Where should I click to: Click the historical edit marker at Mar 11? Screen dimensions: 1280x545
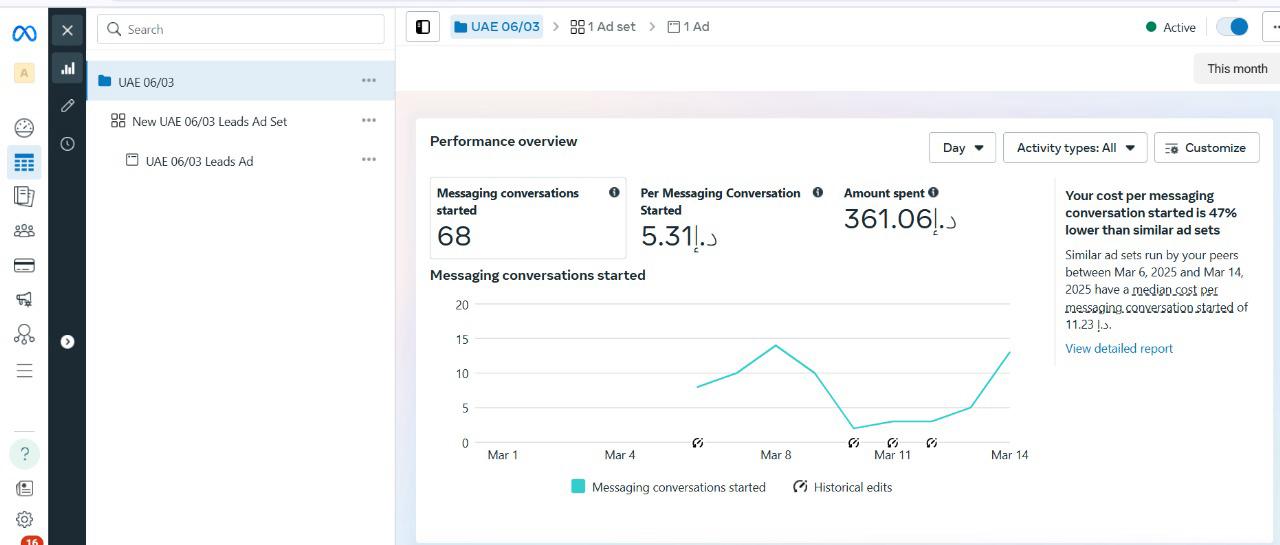coord(892,443)
